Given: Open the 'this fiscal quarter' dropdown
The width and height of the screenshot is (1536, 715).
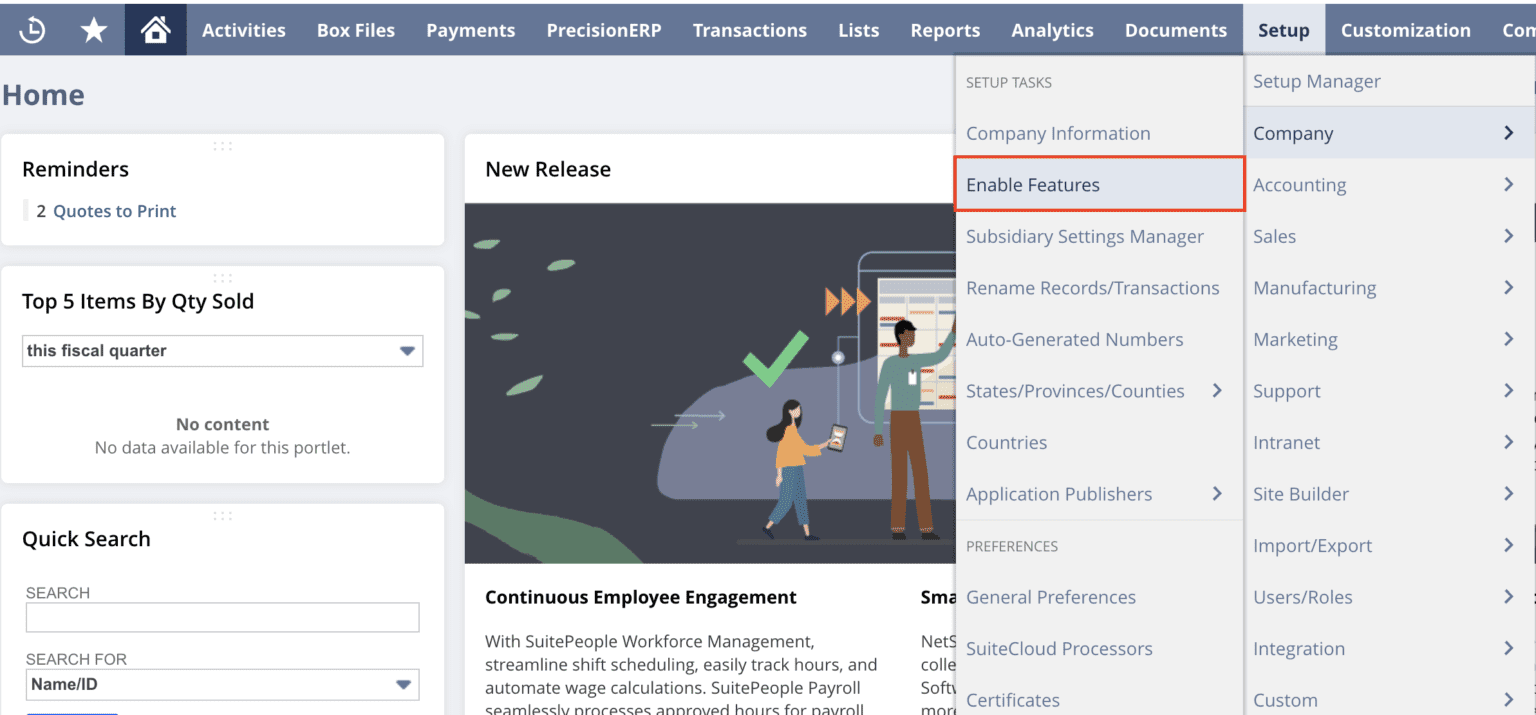Looking at the screenshot, I should 407,351.
